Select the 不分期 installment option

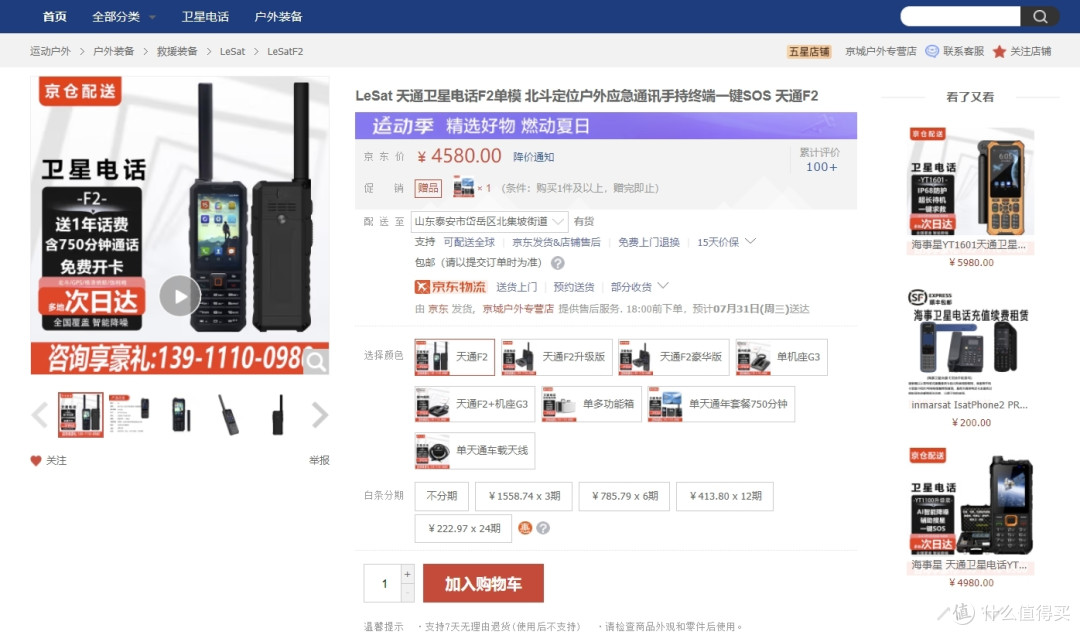click(x=441, y=496)
